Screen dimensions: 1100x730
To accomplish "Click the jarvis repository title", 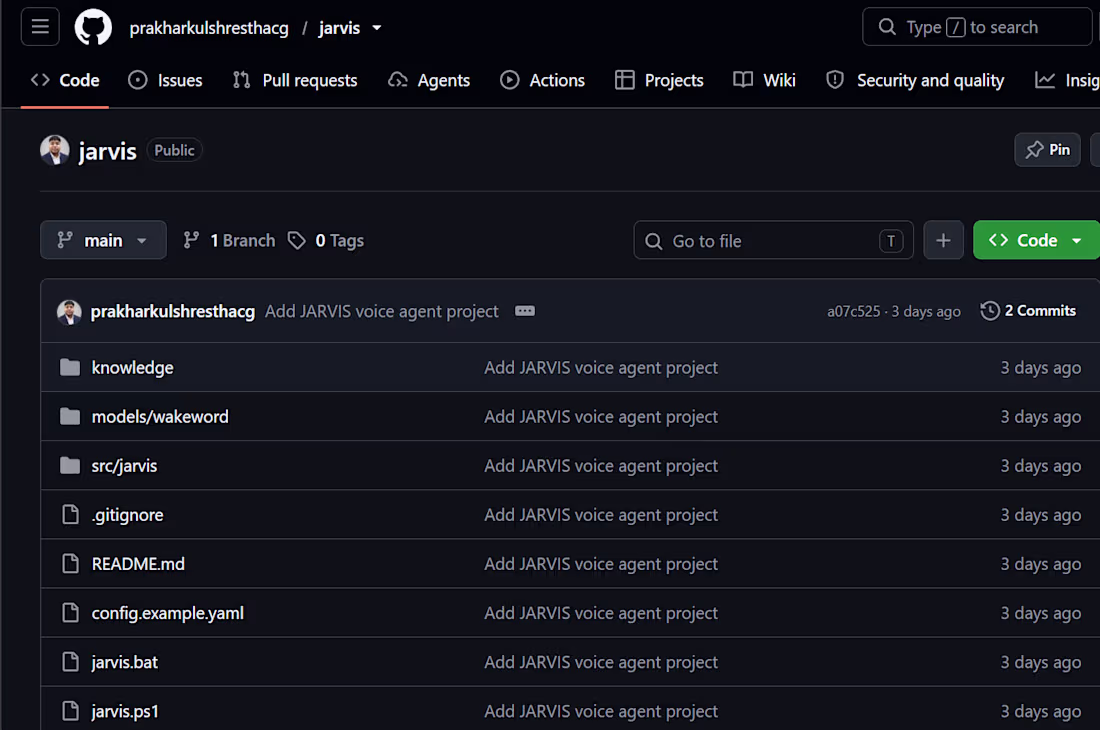I will (107, 151).
